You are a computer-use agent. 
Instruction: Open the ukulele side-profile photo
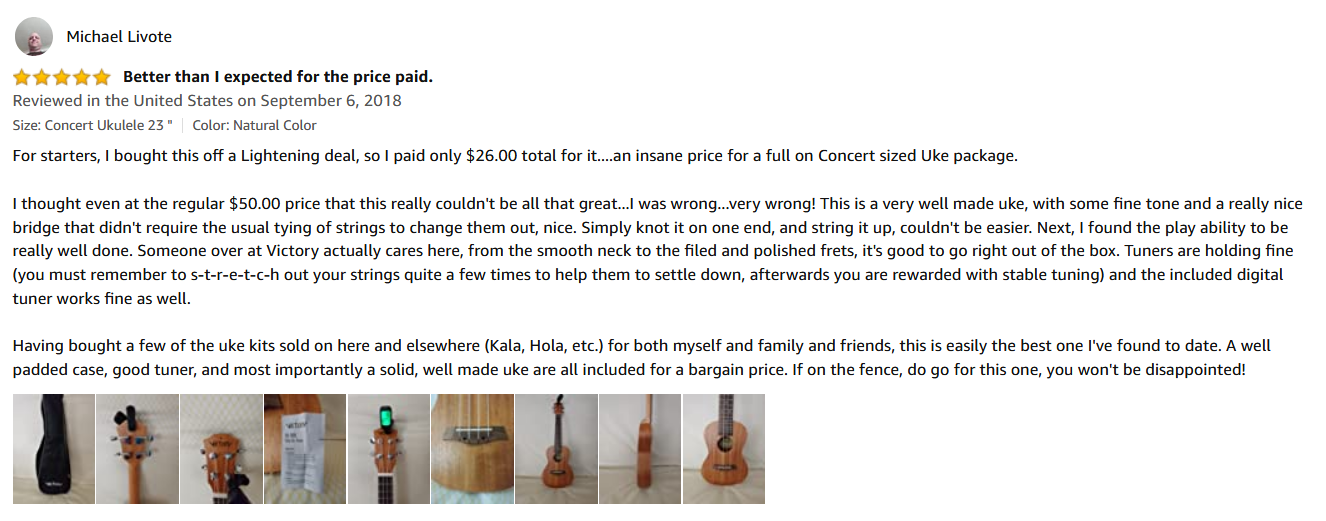click(640, 449)
